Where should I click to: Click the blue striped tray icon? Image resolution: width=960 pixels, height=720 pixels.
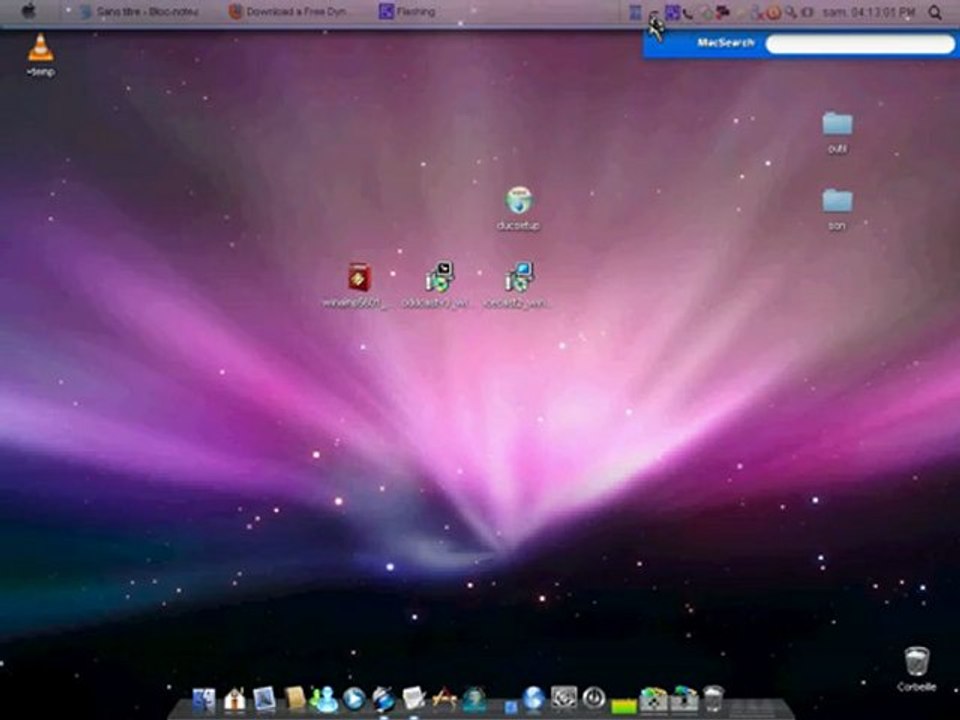pos(636,12)
